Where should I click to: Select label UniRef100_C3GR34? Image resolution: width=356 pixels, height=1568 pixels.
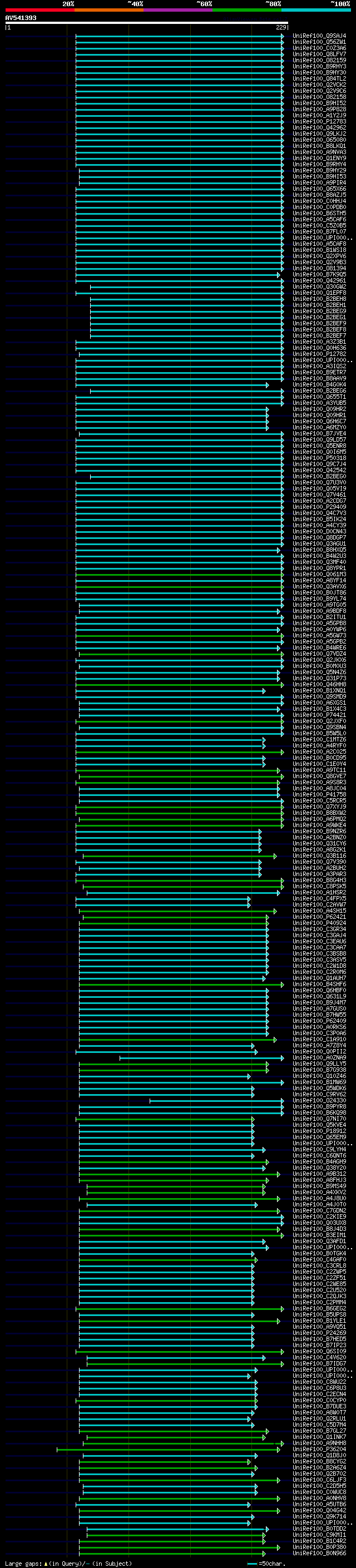(x=319, y=929)
